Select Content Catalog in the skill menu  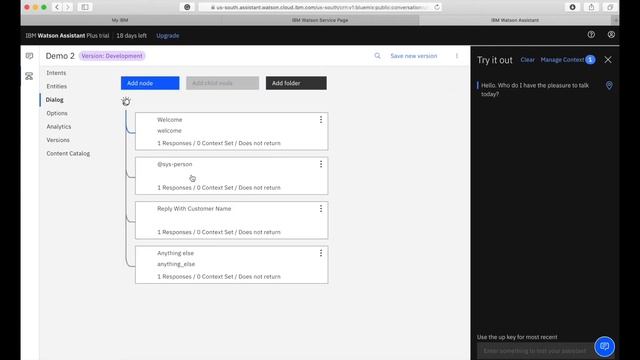pyautogui.click(x=68, y=153)
